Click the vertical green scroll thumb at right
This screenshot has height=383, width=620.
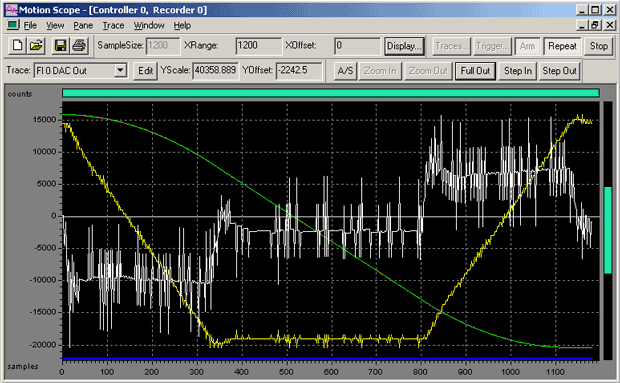pos(608,230)
